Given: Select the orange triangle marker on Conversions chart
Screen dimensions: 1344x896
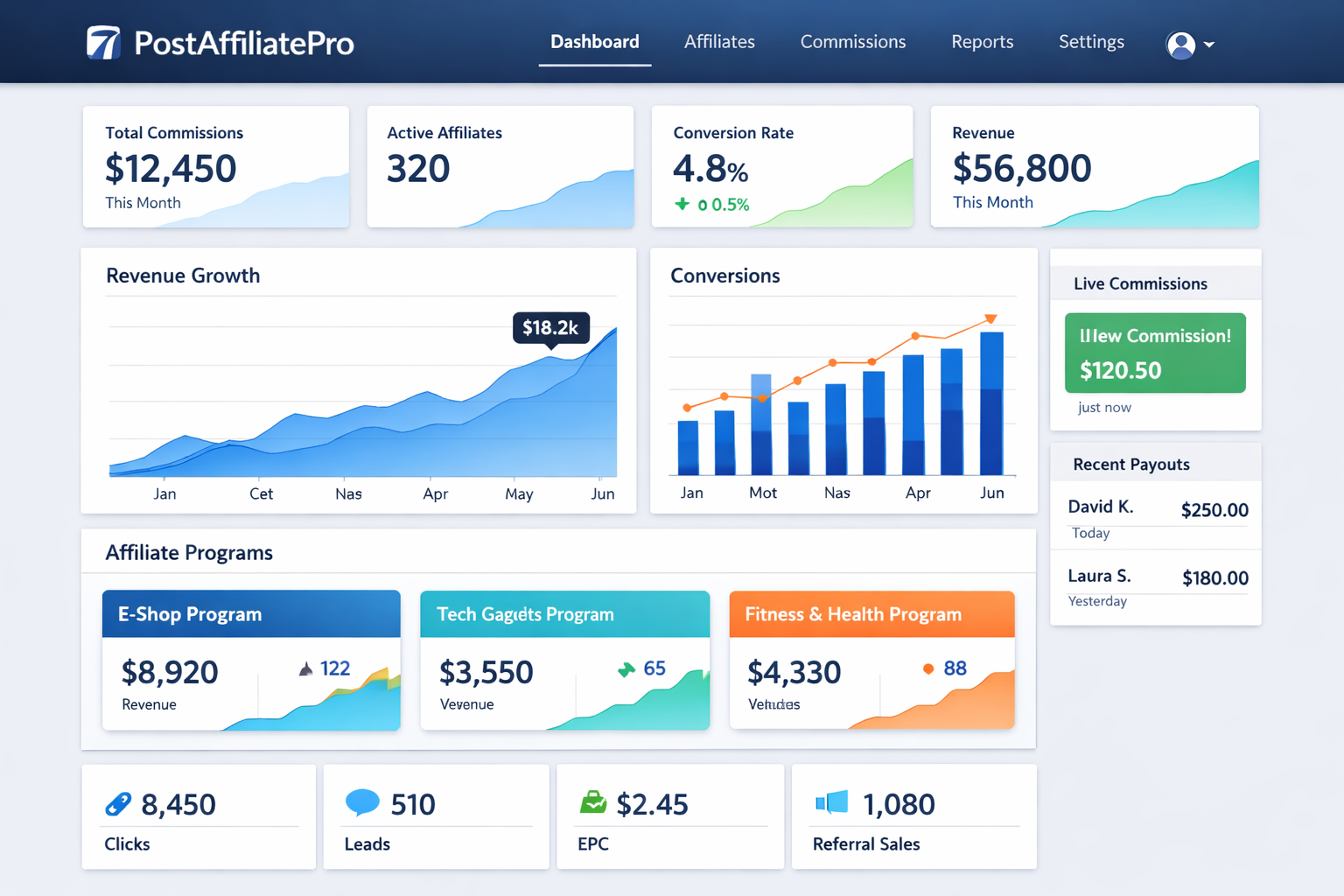Looking at the screenshot, I should coord(990,318).
